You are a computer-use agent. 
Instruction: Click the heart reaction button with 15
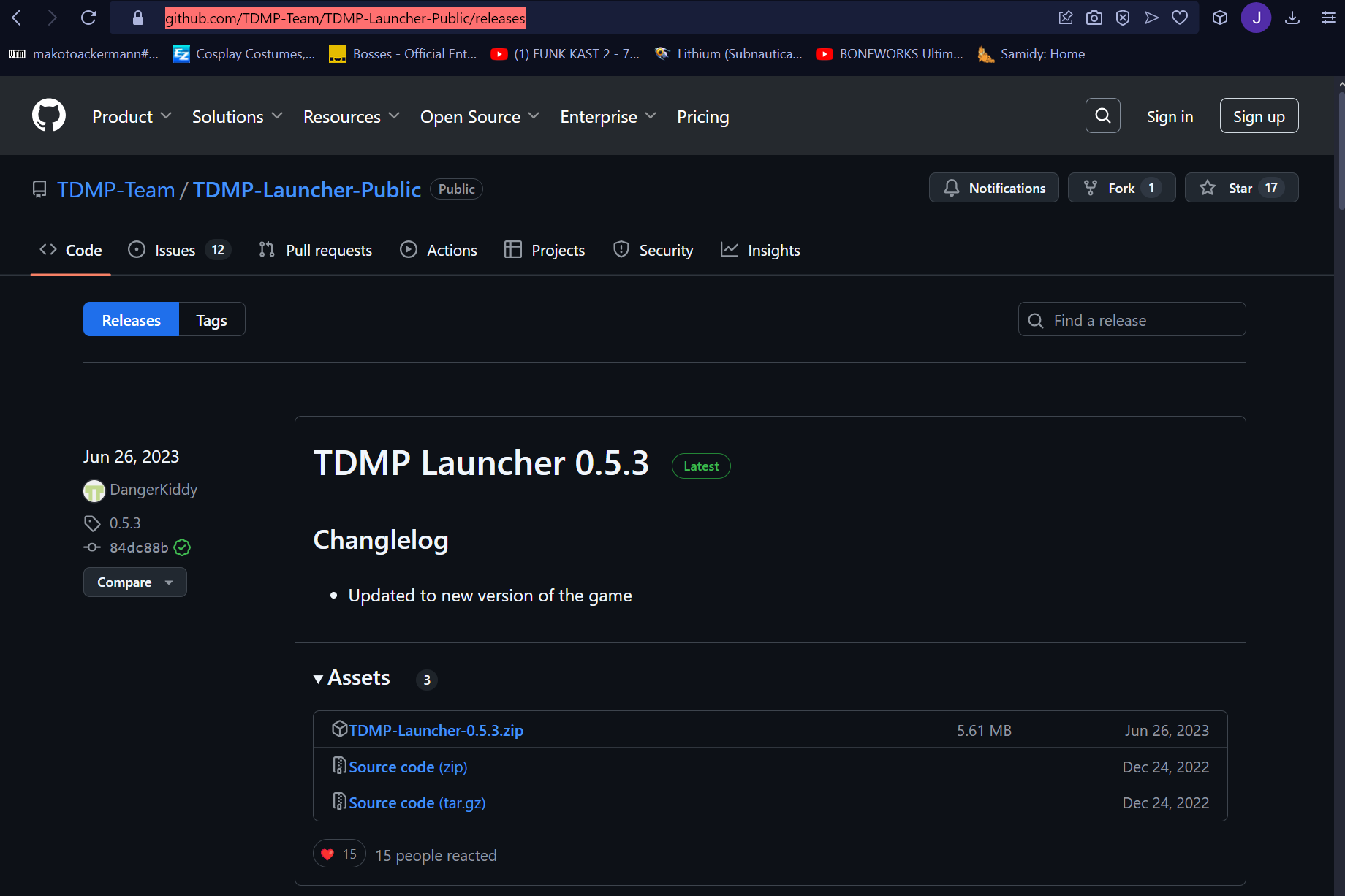(x=339, y=854)
